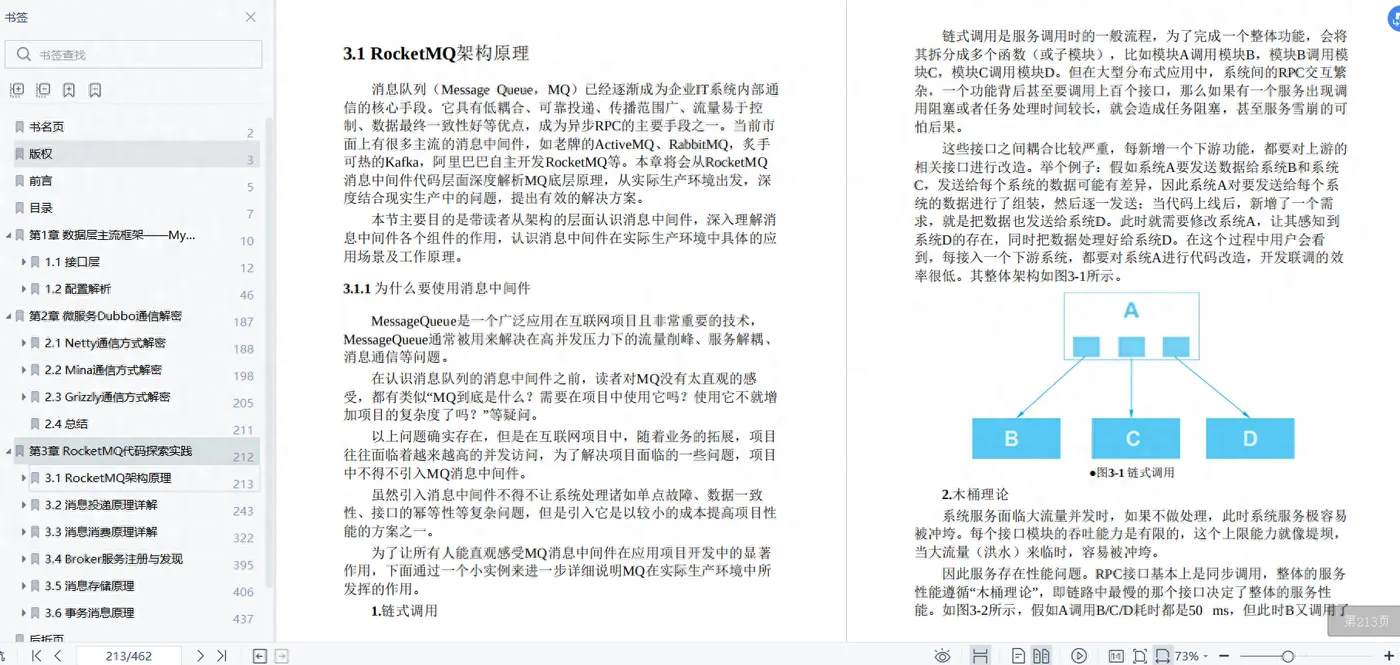Click the bookmark icon beside 前言
This screenshot has height=665, width=1400.
point(19,181)
